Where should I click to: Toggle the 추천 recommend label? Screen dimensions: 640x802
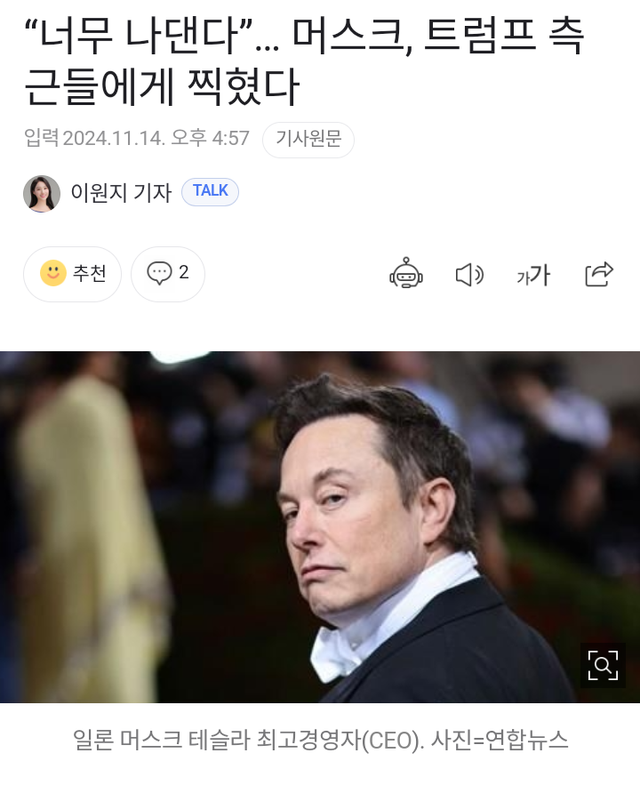coord(90,273)
